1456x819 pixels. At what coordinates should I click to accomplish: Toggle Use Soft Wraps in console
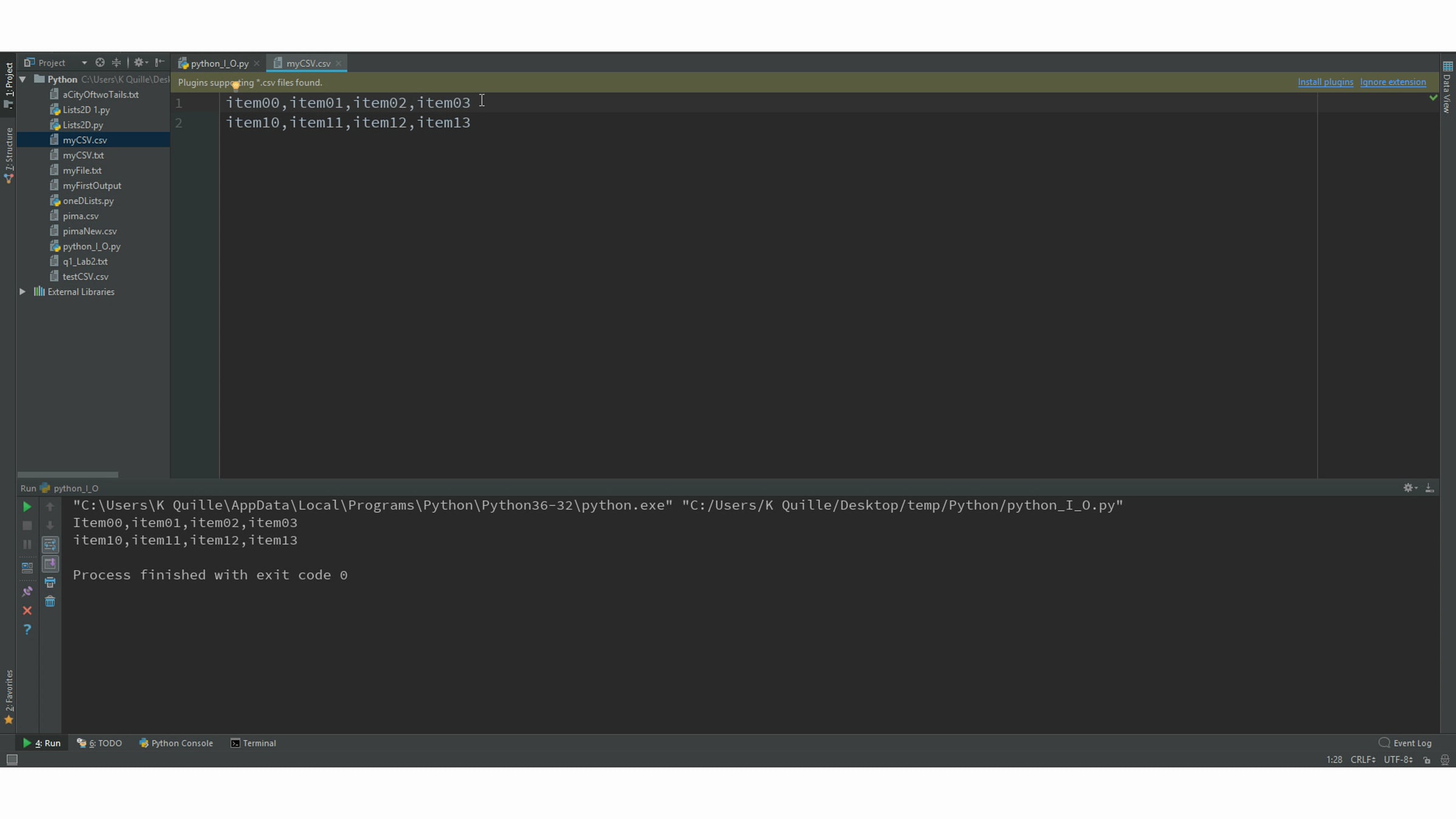[50, 545]
